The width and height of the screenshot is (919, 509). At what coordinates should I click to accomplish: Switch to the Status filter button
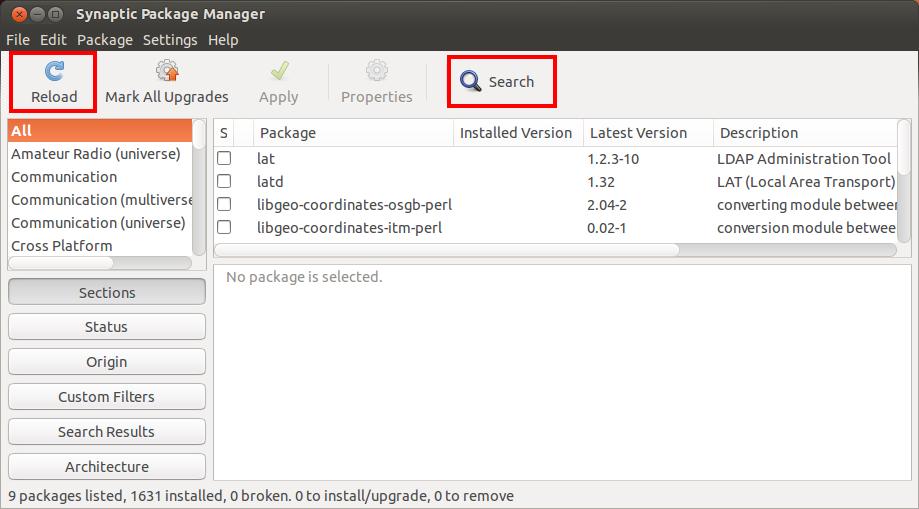click(106, 327)
